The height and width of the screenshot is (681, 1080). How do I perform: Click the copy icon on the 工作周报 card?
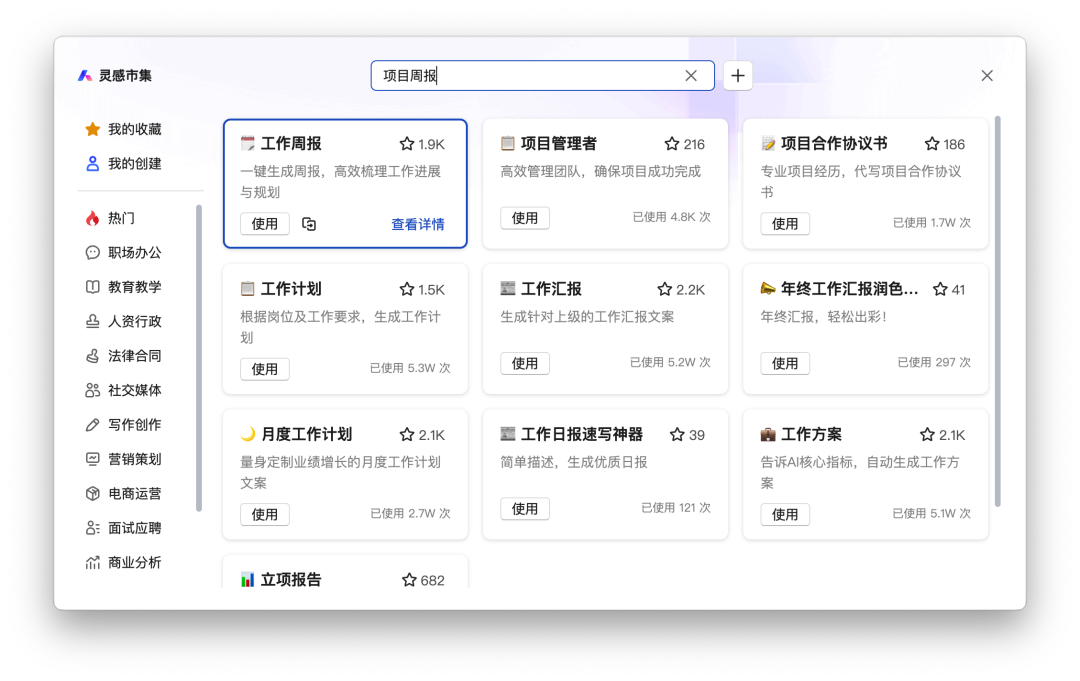(x=309, y=224)
